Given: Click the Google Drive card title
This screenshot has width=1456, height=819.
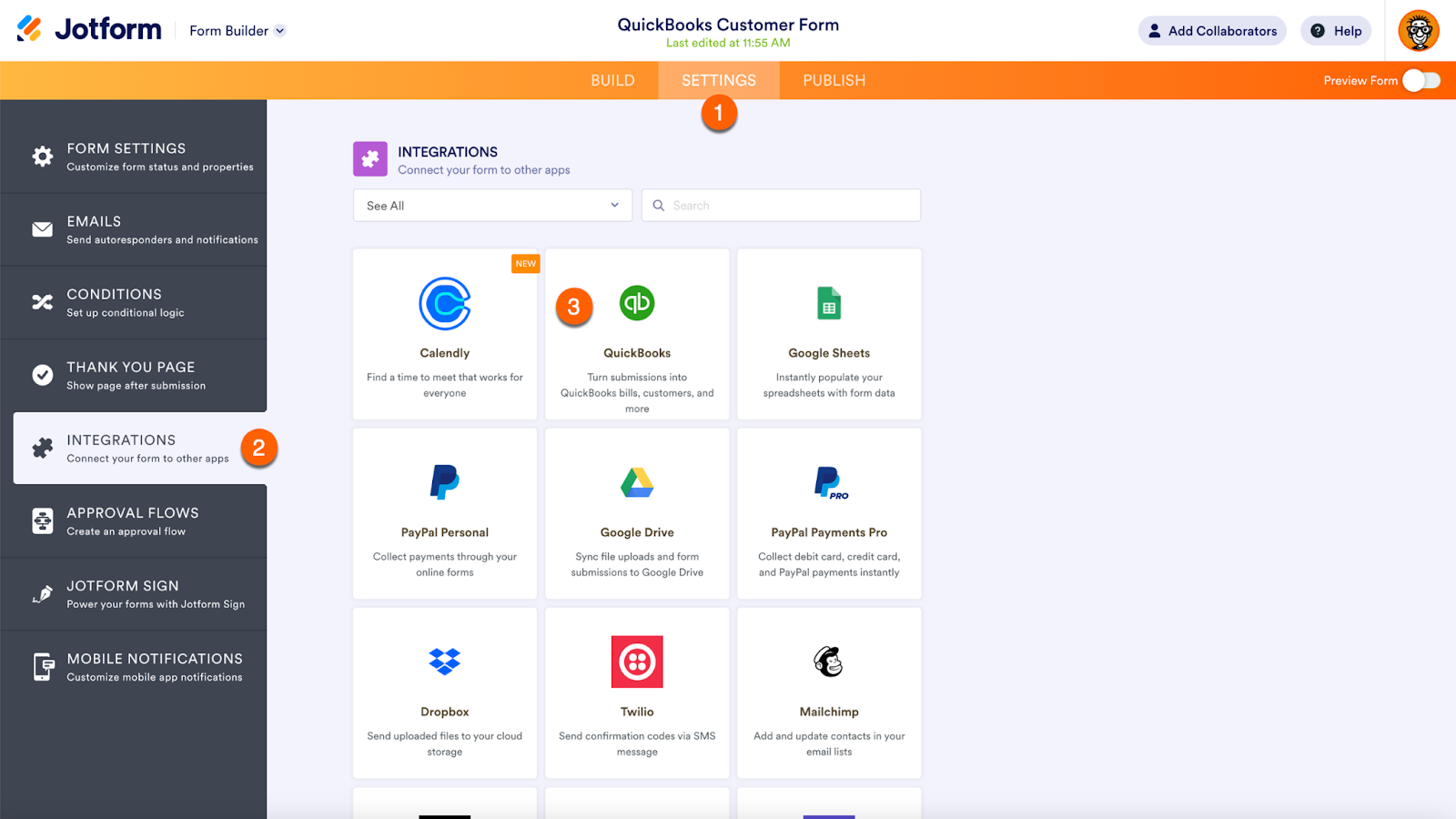Looking at the screenshot, I should click(x=637, y=532).
